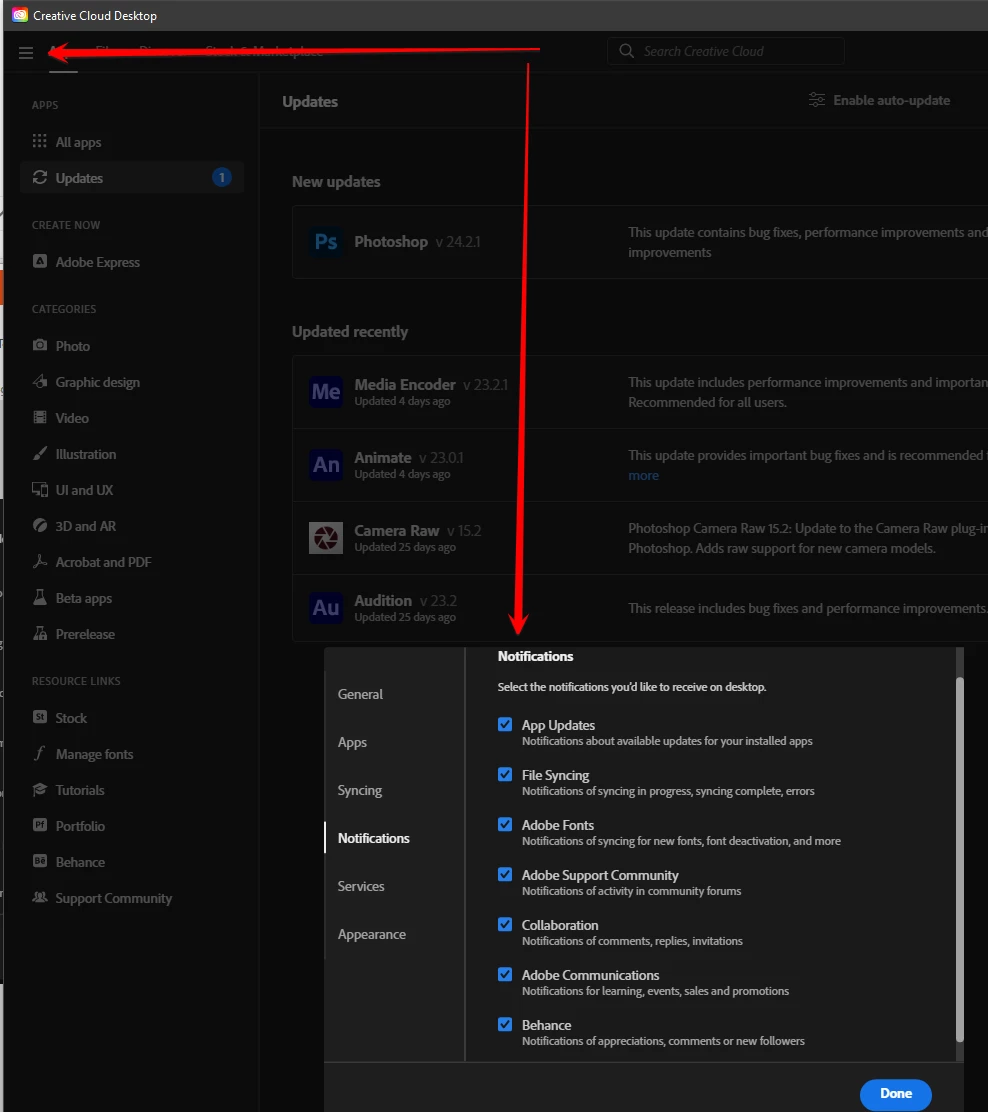Open the Updates sidebar entry

click(x=133, y=177)
